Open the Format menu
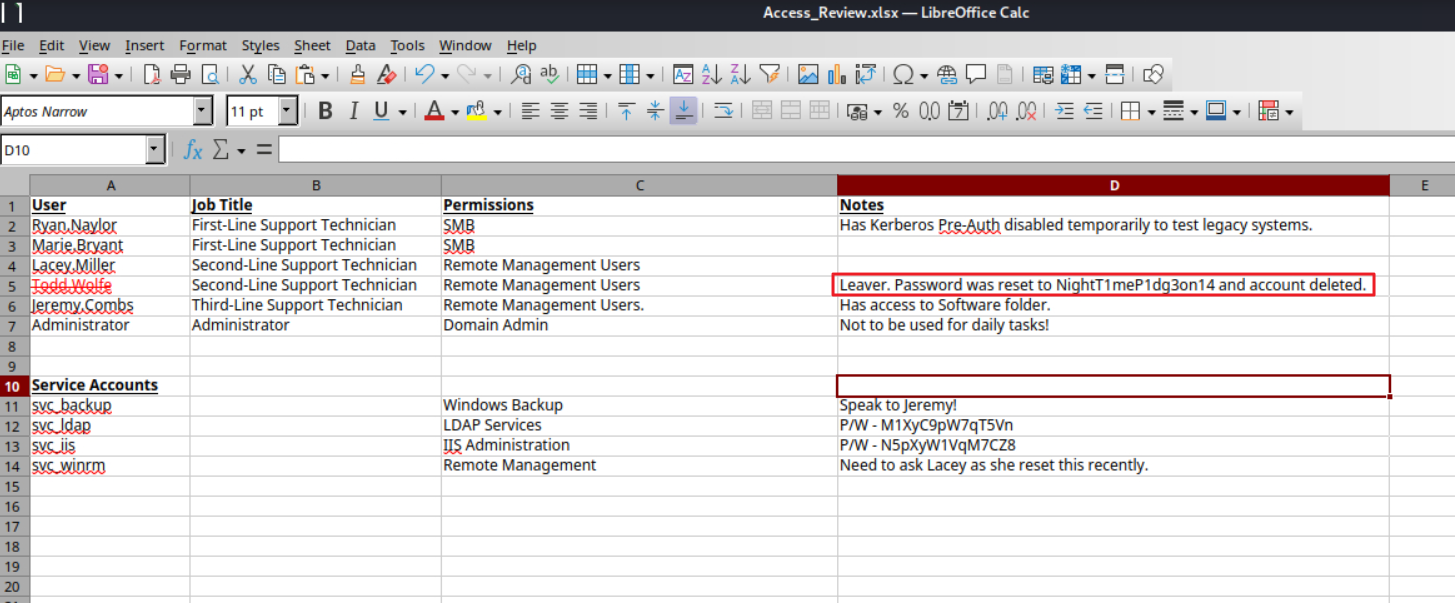Screen dimensions: 1455x603 tap(203, 46)
